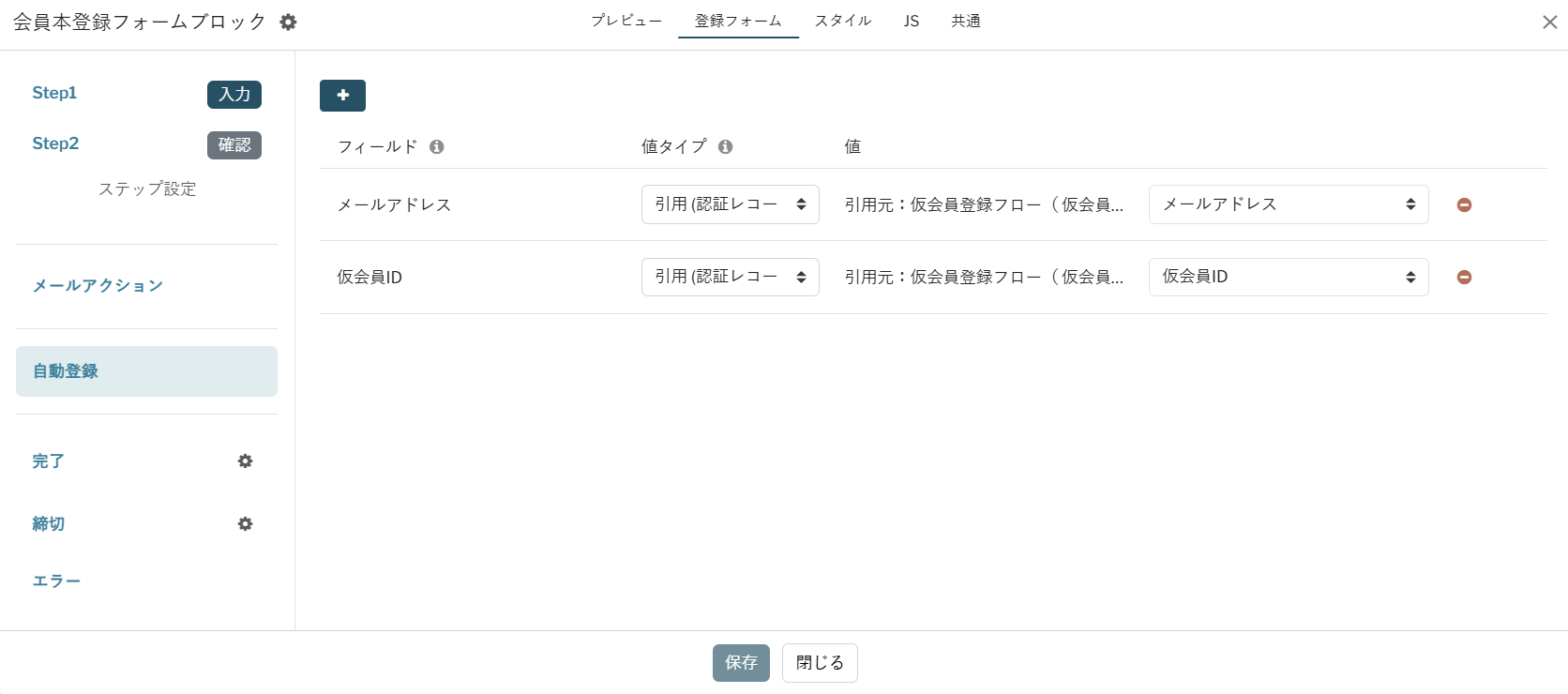Image resolution: width=1568 pixels, height=694 pixels.
Task: Click the 会員本登録フォームブロック title
Action: pos(140,22)
